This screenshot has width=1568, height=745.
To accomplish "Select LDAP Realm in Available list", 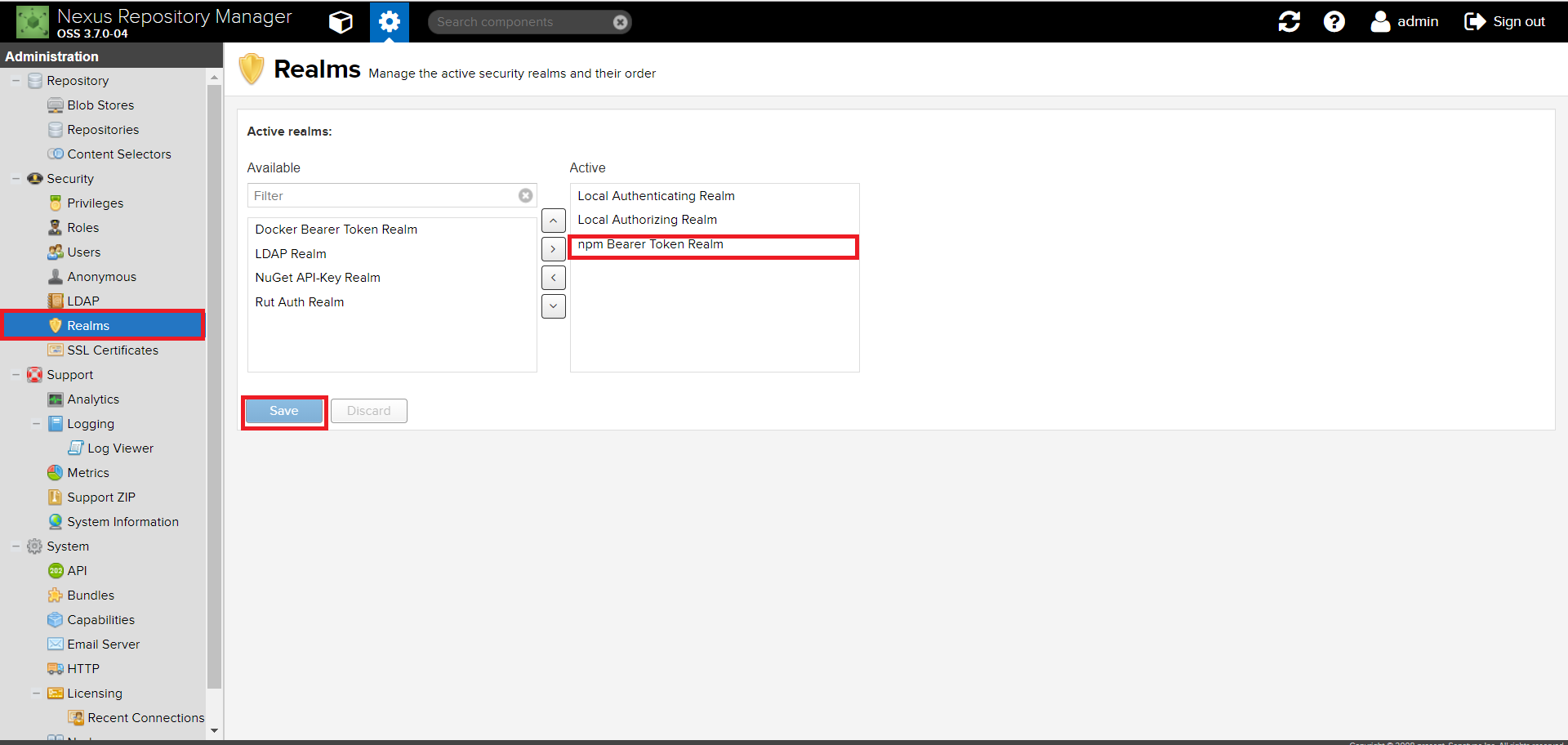I will point(392,254).
